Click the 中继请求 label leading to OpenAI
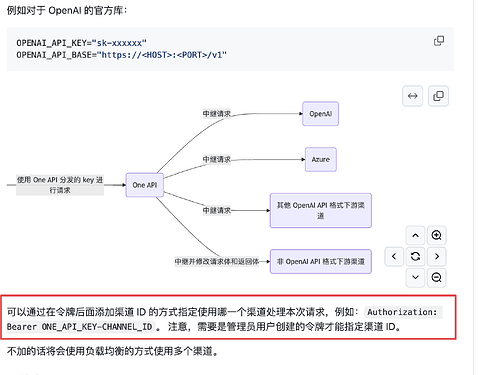 tap(217, 114)
